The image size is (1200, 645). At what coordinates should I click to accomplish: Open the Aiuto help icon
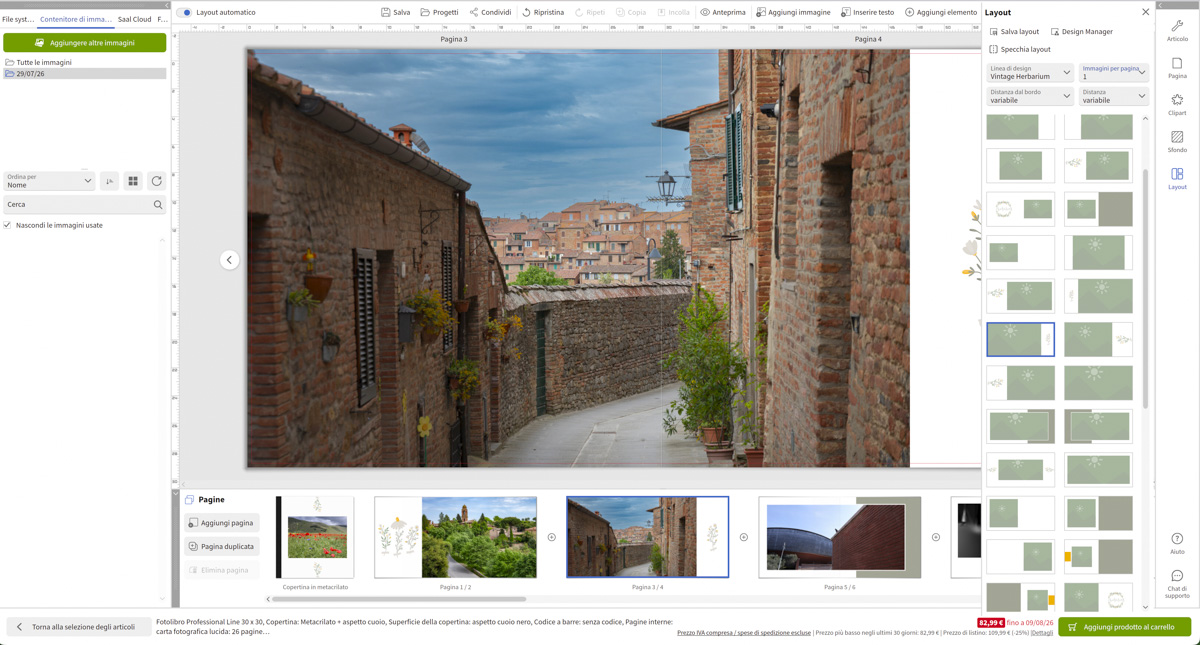click(x=1177, y=543)
